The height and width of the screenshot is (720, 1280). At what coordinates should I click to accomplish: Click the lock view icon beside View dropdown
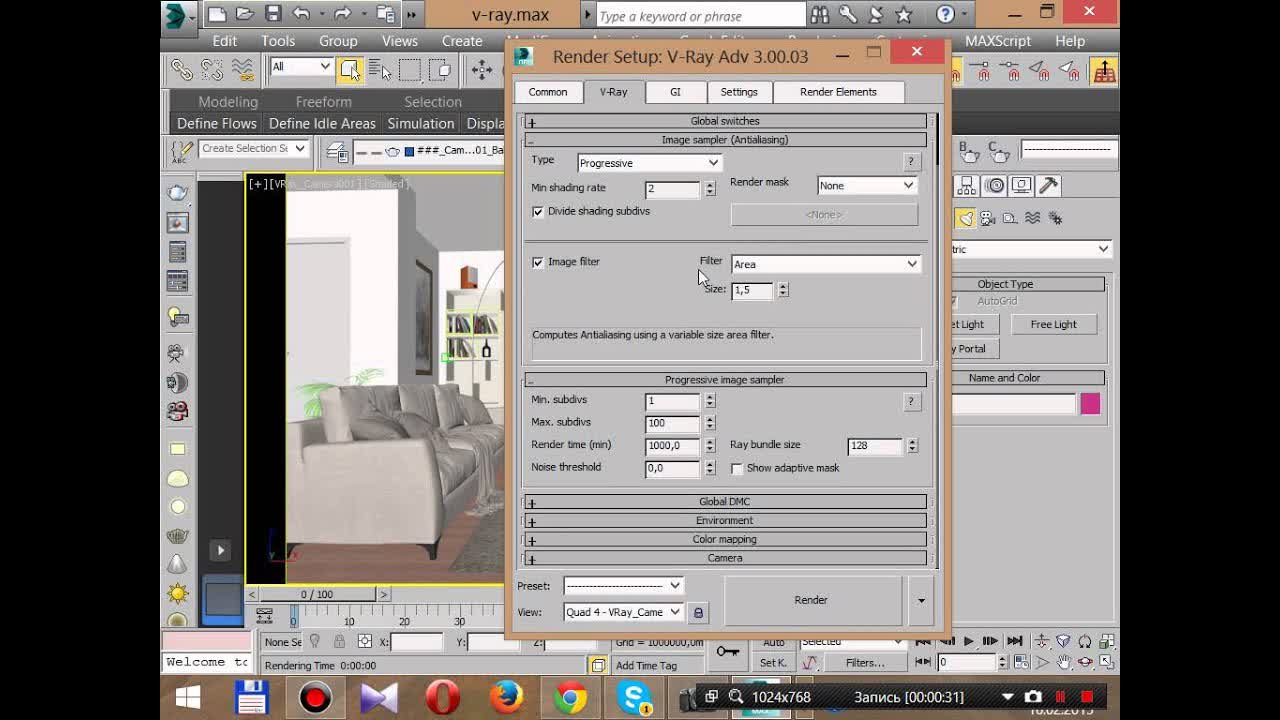[x=698, y=612]
